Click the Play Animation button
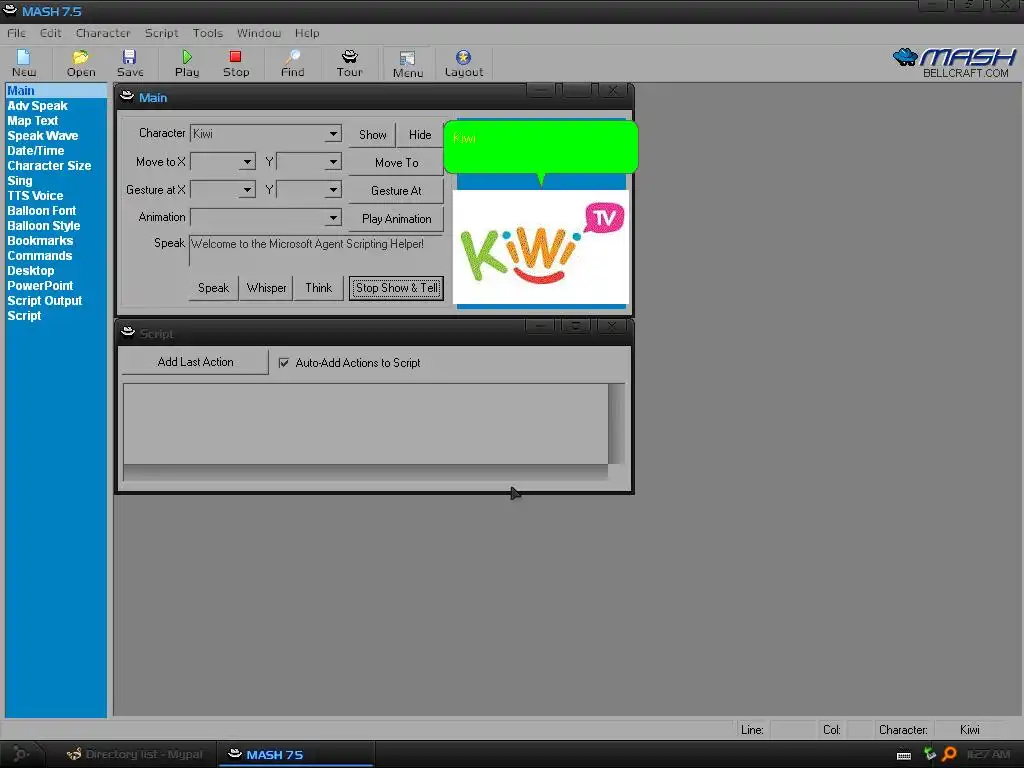 click(396, 219)
